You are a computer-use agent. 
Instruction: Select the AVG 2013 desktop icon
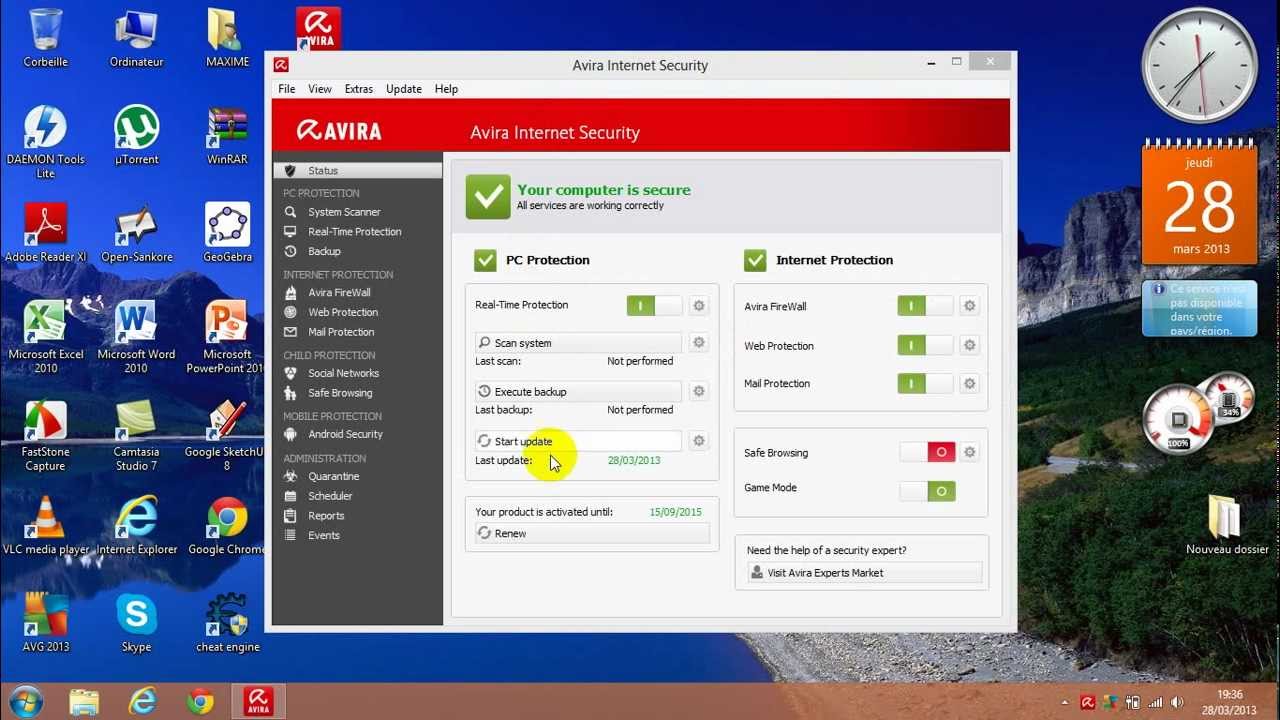[x=45, y=622]
